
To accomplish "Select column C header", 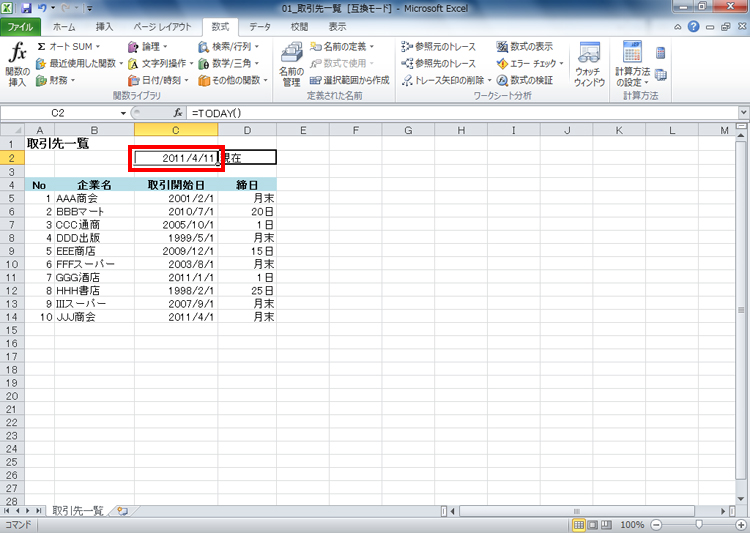I will point(176,130).
